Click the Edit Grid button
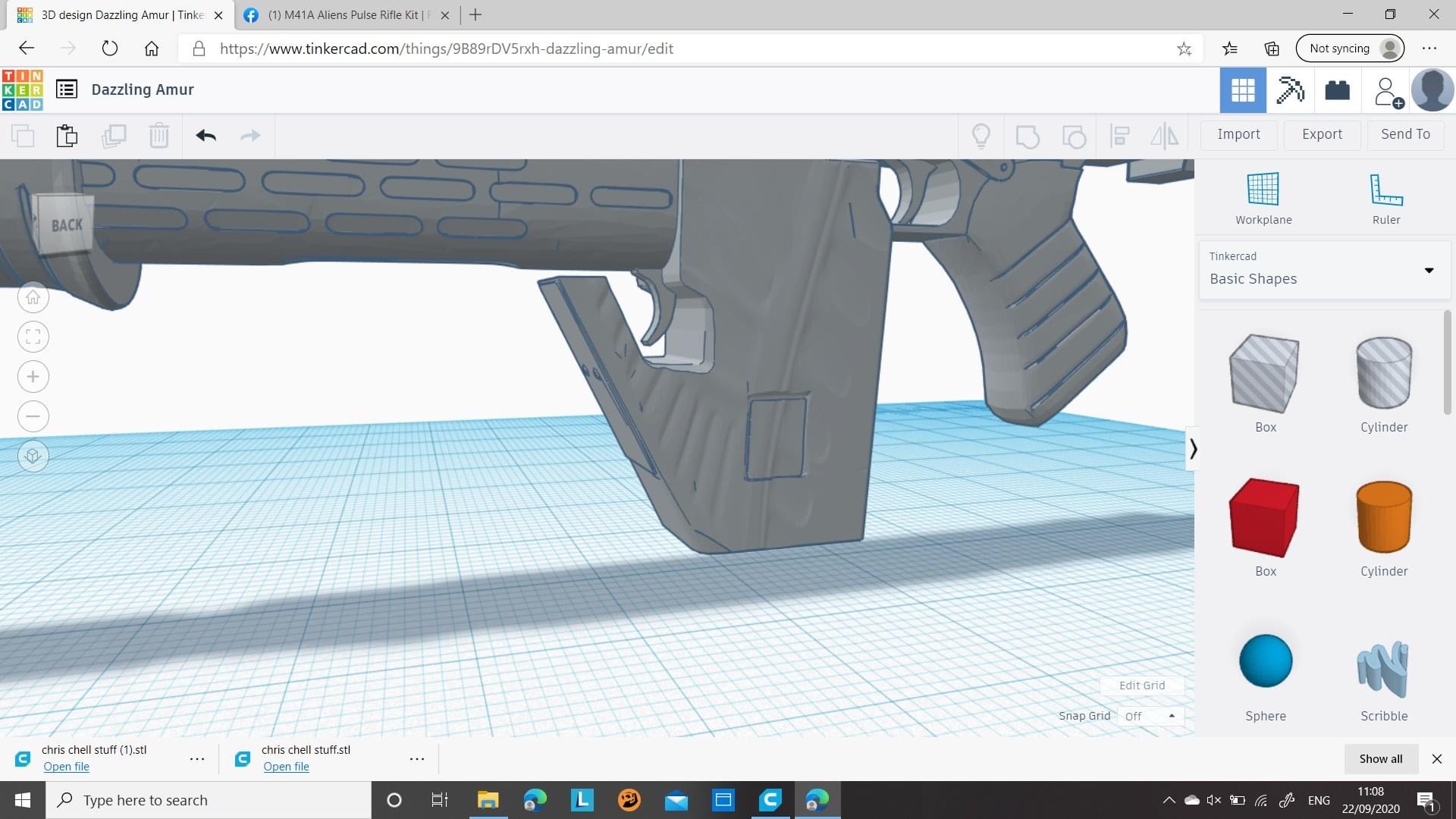Image resolution: width=1456 pixels, height=819 pixels. 1142,686
